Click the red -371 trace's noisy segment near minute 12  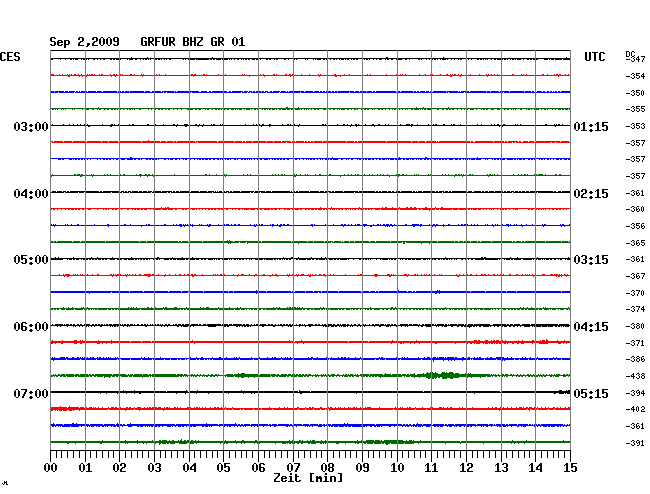(487, 342)
